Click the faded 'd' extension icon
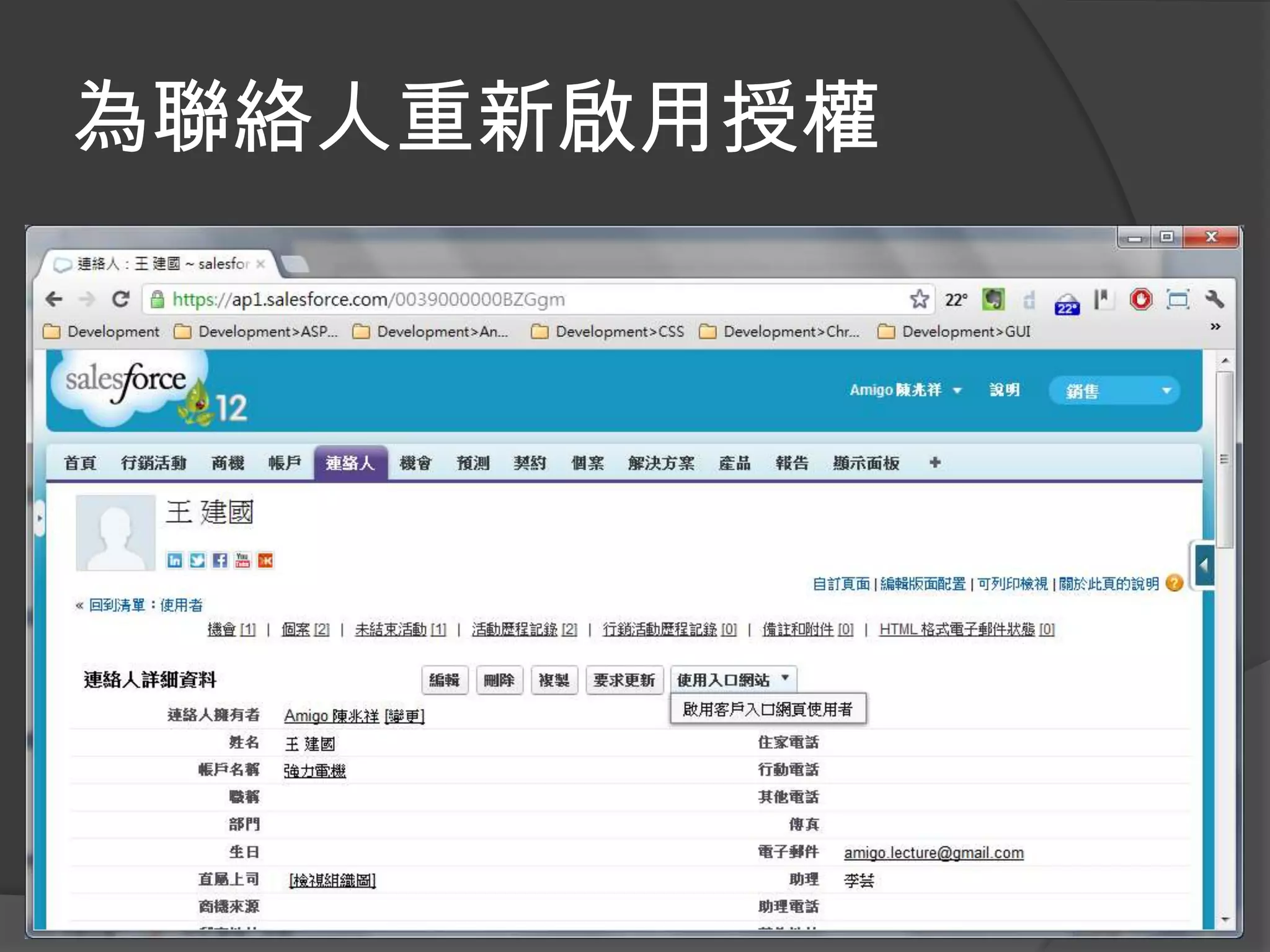The height and width of the screenshot is (952, 1270). [x=1029, y=299]
